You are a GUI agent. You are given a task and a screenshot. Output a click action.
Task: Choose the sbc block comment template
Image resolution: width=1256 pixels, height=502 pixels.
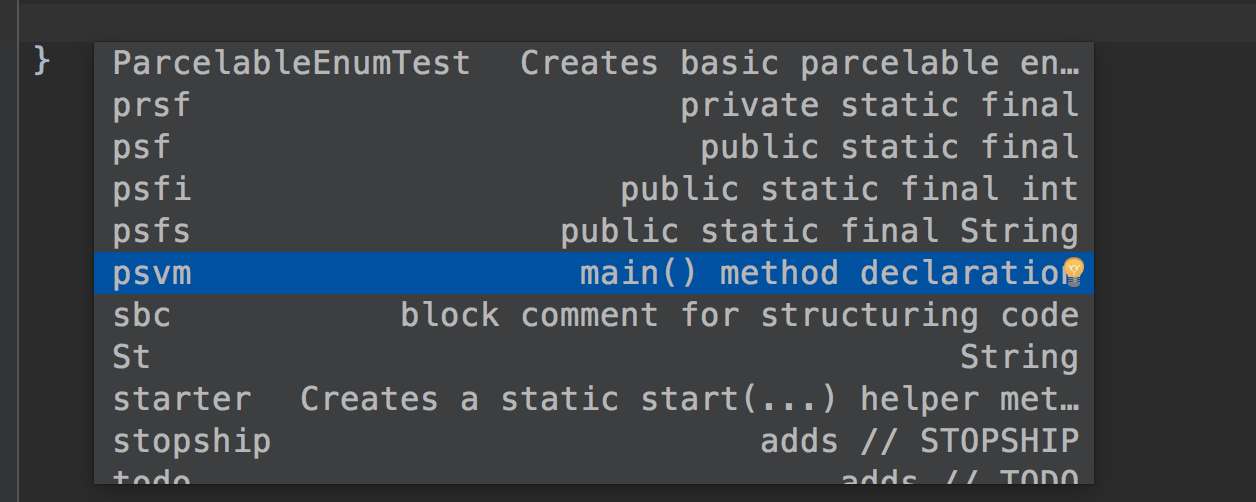(x=594, y=315)
